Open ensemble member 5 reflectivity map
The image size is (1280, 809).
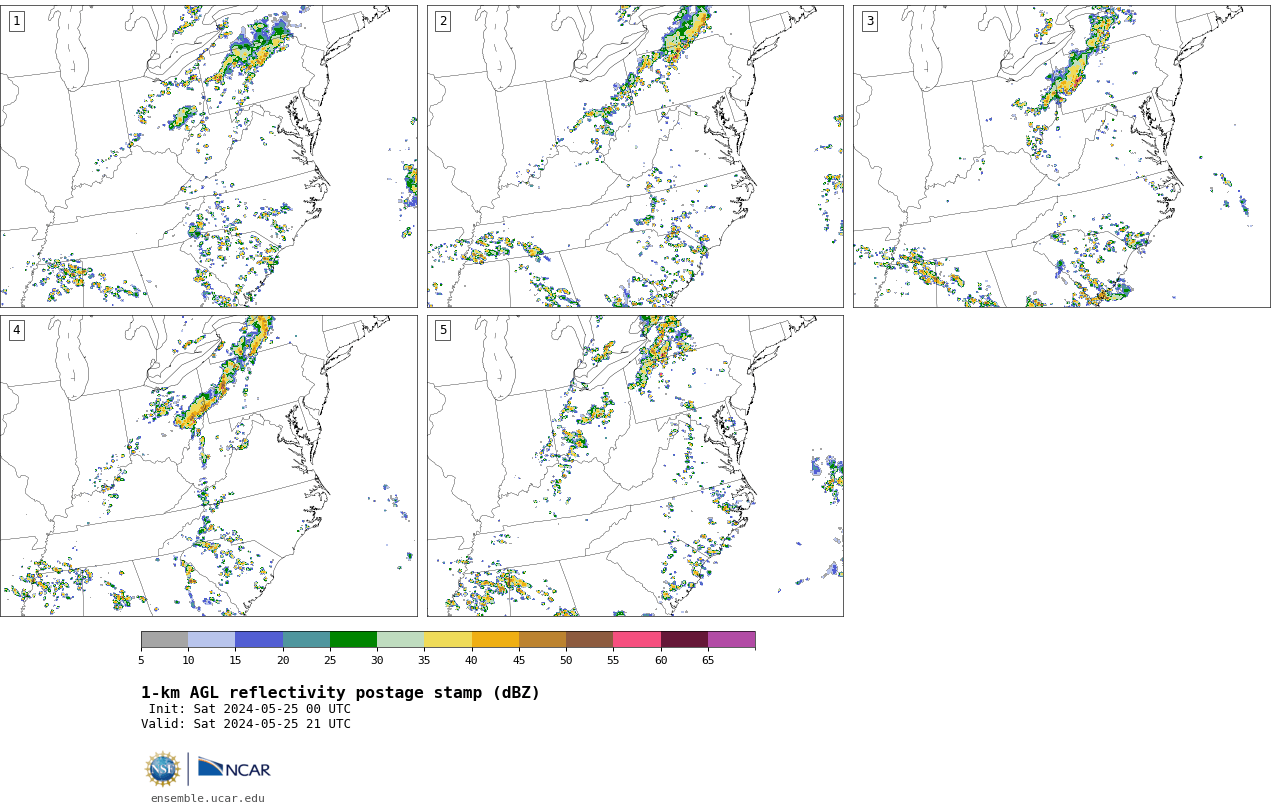click(x=635, y=466)
